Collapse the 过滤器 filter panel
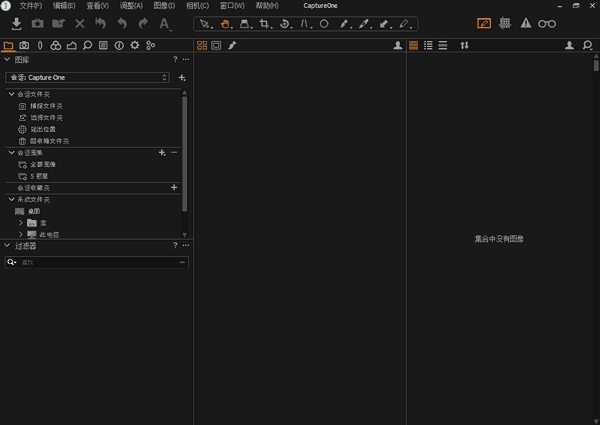 coord(7,246)
